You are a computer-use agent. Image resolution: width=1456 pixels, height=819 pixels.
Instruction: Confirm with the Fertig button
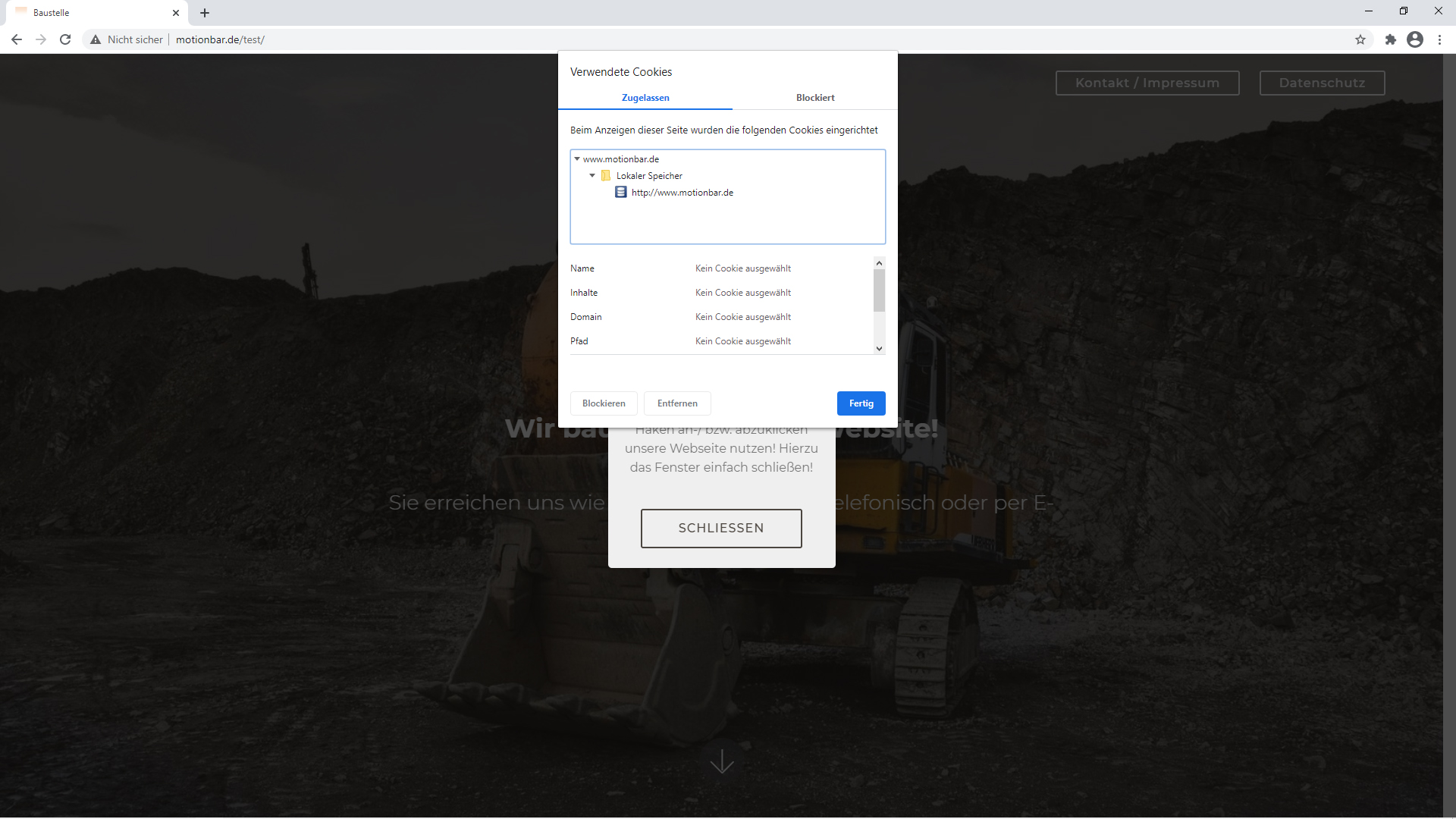click(861, 403)
